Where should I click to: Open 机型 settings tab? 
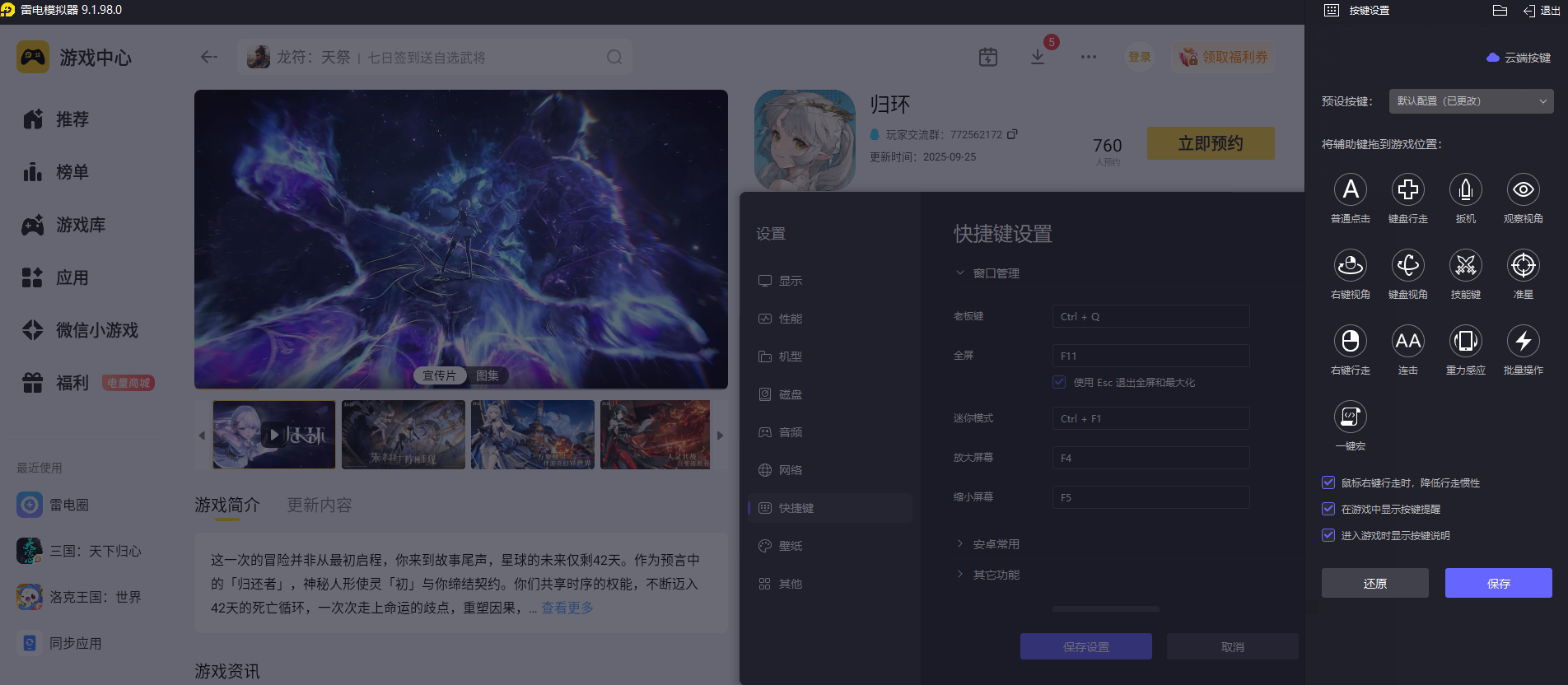pyautogui.click(x=830, y=356)
